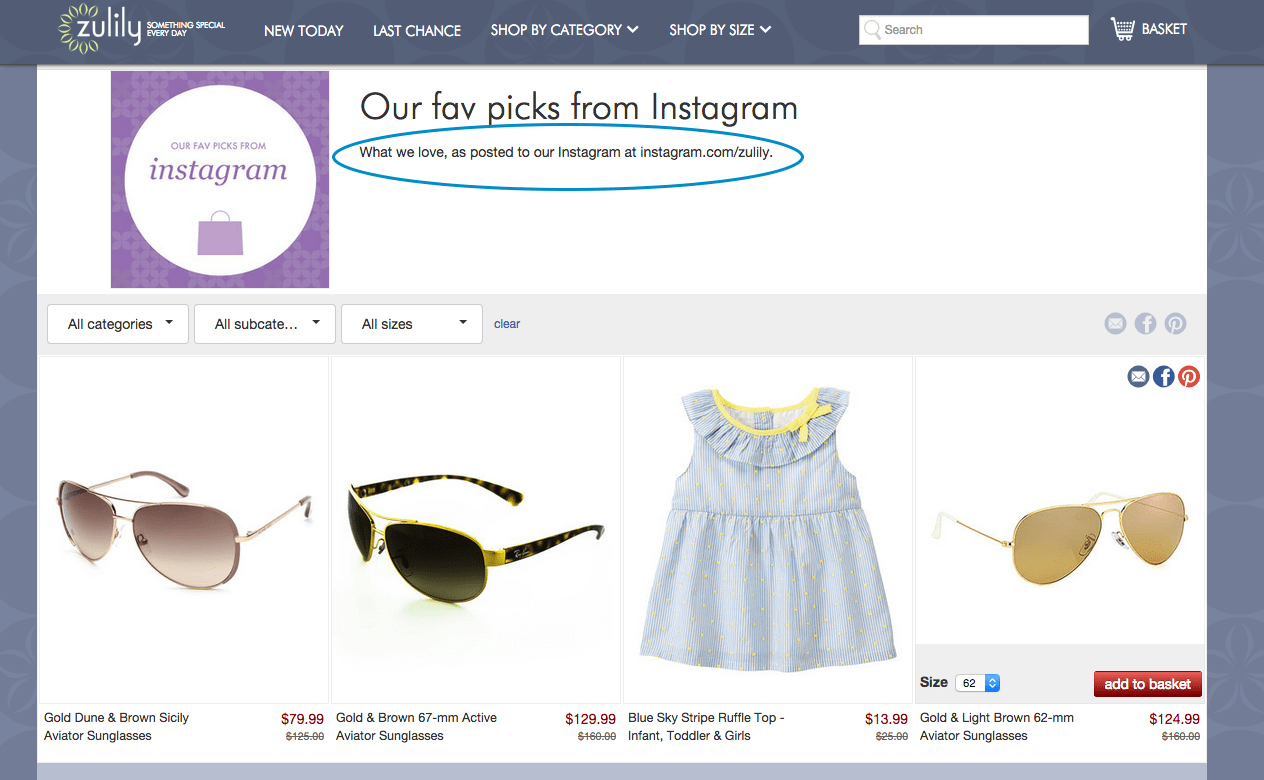The height and width of the screenshot is (780, 1264).
Task: Click the clear filters link
Action: pos(507,324)
